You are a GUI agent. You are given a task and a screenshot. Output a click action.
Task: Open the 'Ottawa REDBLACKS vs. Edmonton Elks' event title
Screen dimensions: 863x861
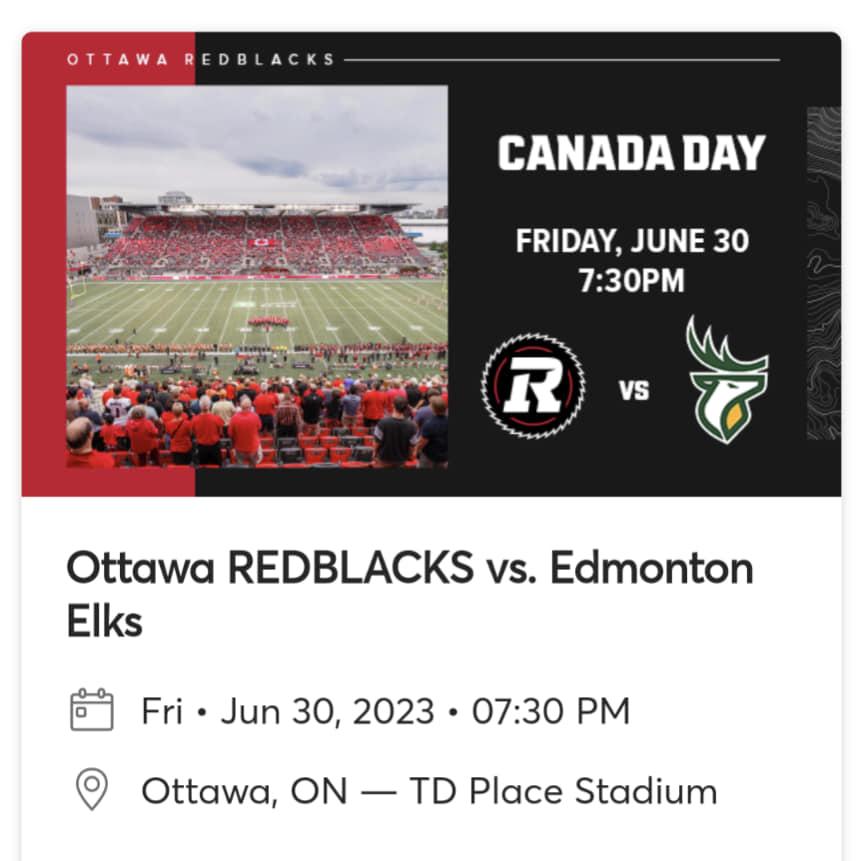[x=409, y=594]
